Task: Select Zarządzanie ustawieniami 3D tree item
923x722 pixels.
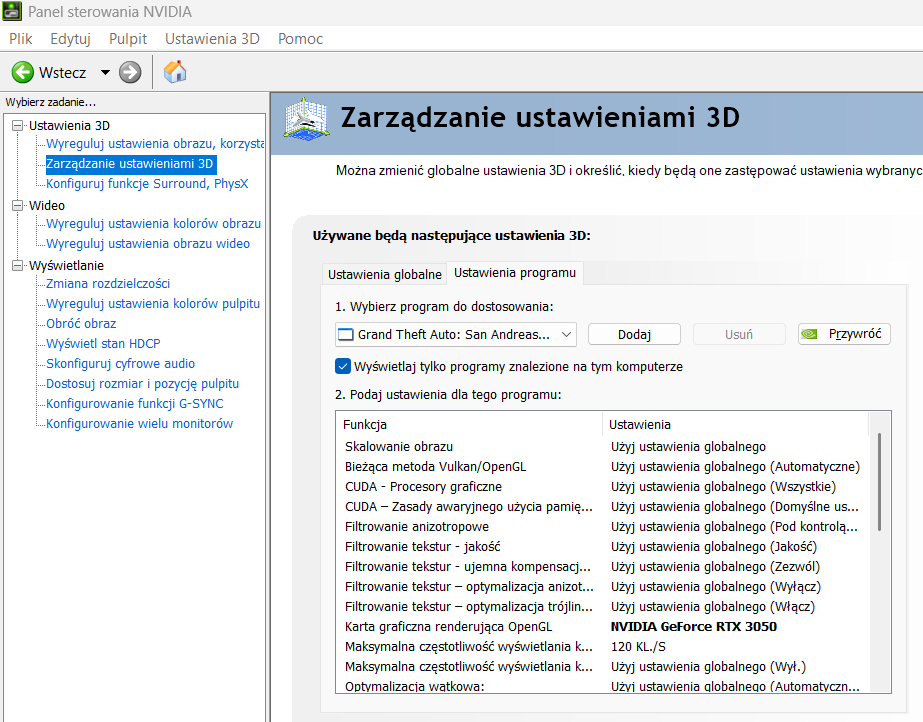Action: click(130, 164)
